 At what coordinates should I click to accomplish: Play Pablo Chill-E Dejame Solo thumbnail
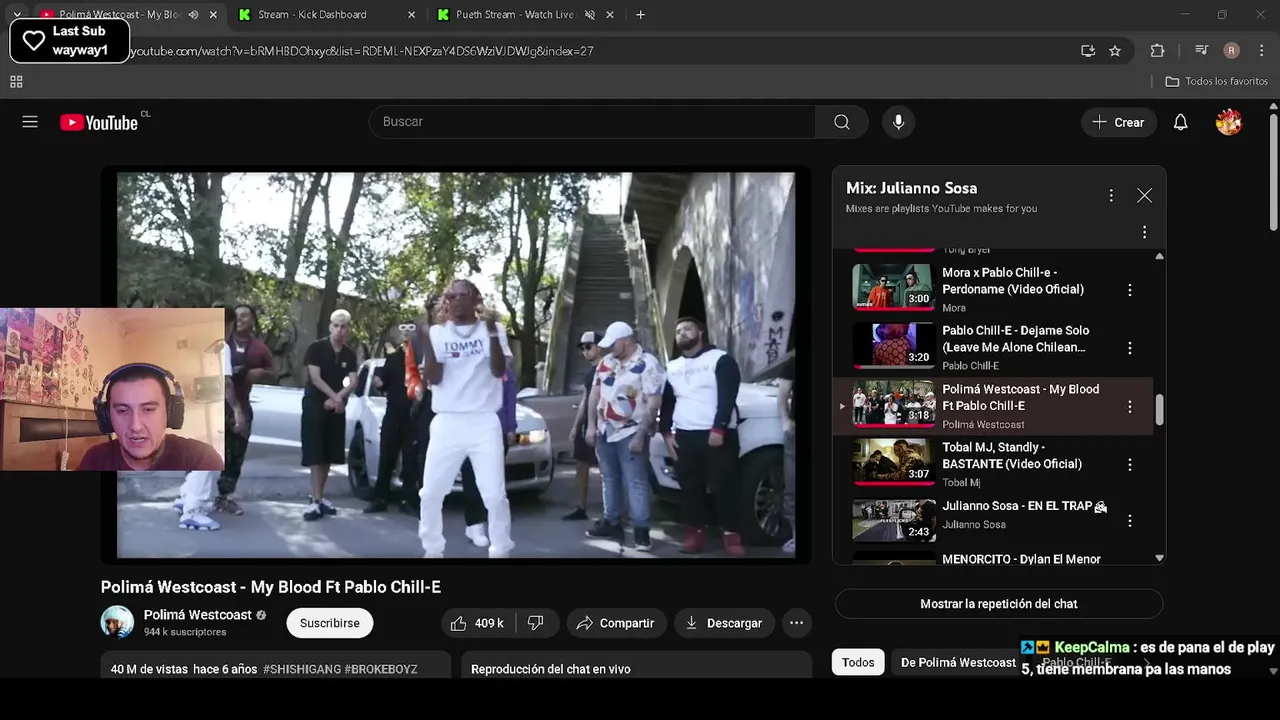point(893,346)
